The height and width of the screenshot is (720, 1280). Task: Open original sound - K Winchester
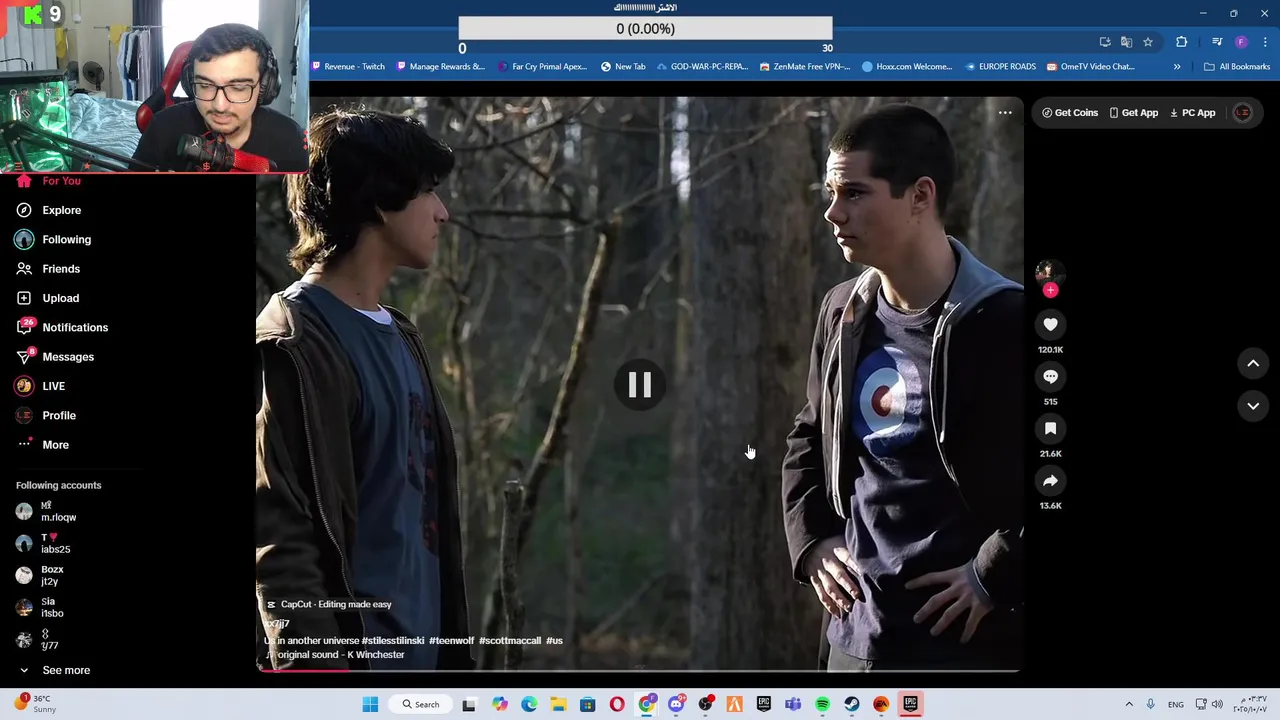coord(335,655)
